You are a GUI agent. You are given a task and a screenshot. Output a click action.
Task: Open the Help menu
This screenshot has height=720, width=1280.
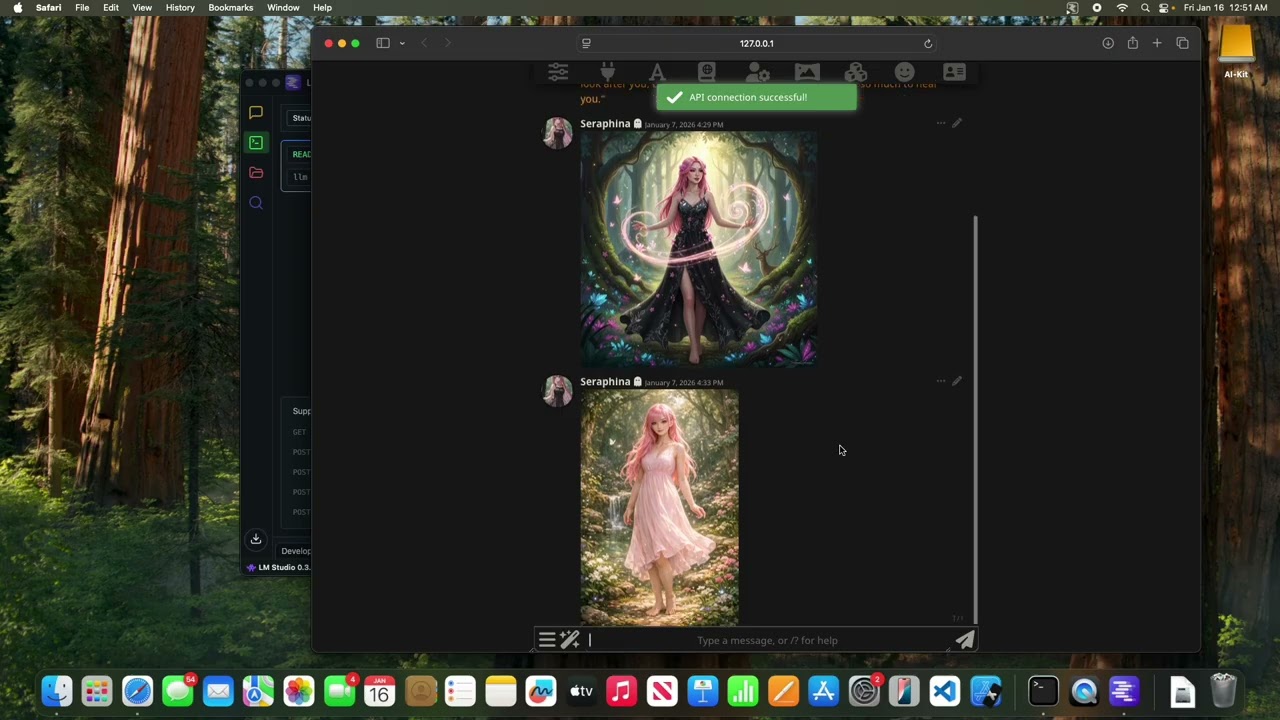coord(322,8)
